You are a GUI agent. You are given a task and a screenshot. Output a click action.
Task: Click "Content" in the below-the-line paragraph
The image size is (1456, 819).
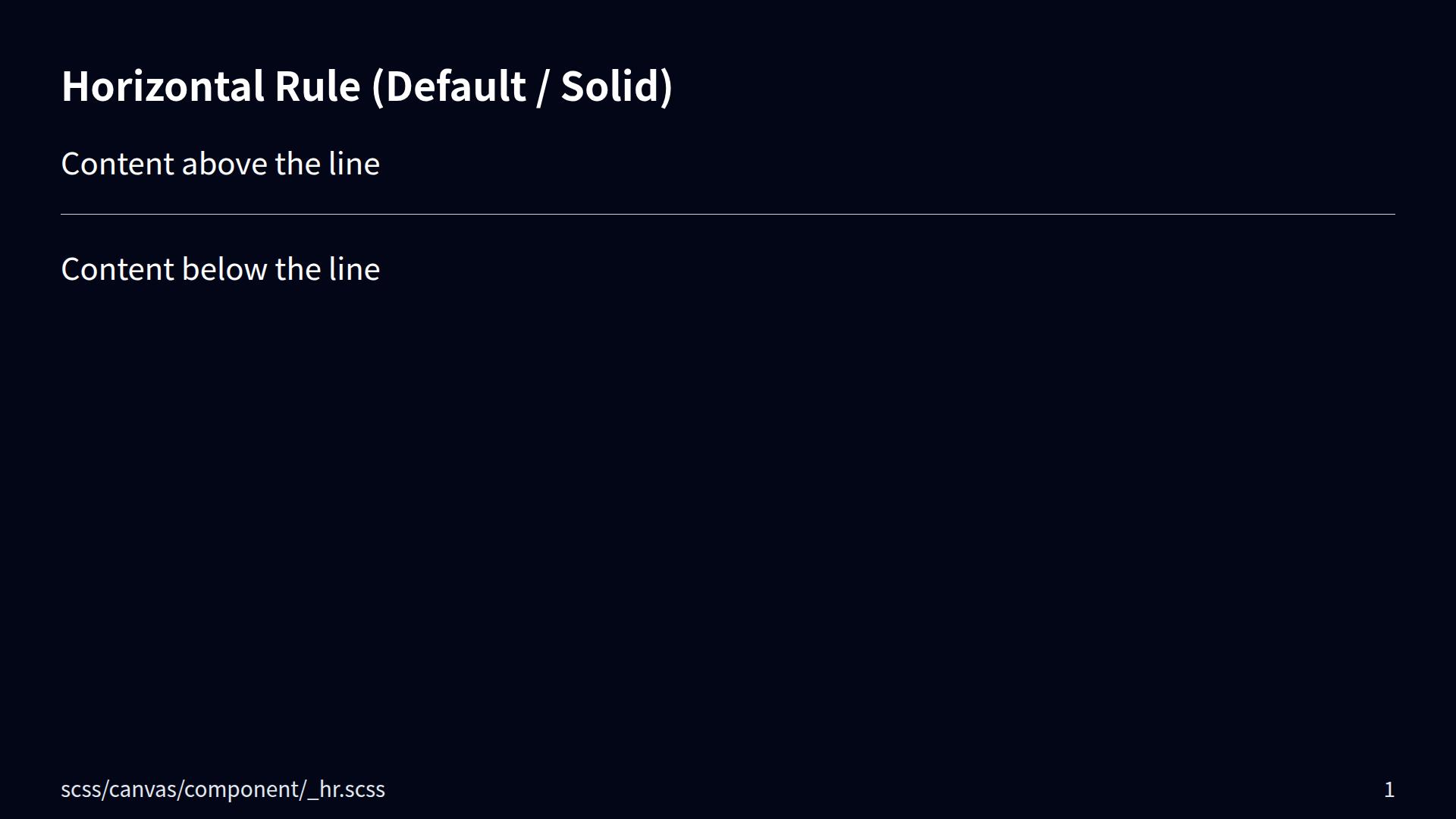click(x=118, y=269)
